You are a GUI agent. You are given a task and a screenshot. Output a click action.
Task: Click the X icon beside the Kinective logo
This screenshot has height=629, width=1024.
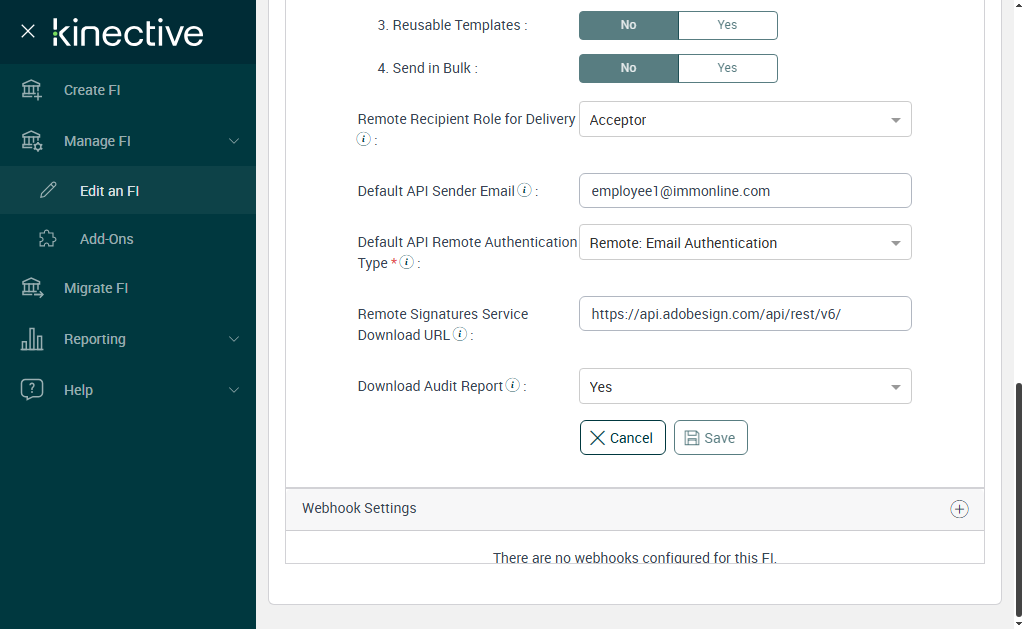28,32
